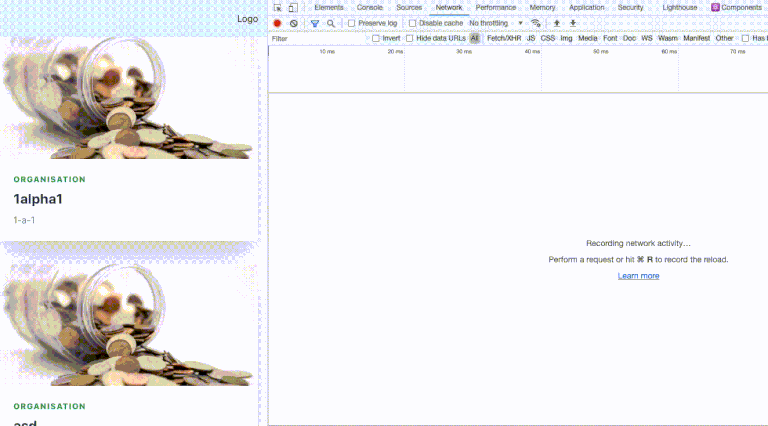This screenshot has height=426, width=768.
Task: Filter requests by WS type
Action: click(x=647, y=38)
